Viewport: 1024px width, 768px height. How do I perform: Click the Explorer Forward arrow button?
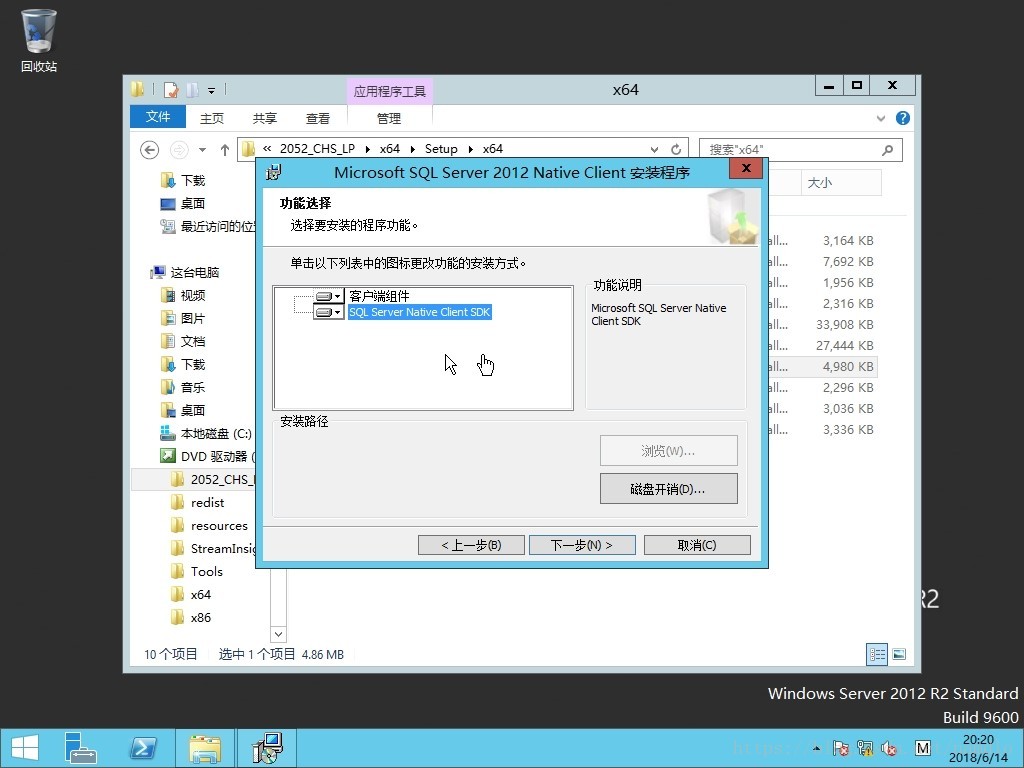click(179, 150)
